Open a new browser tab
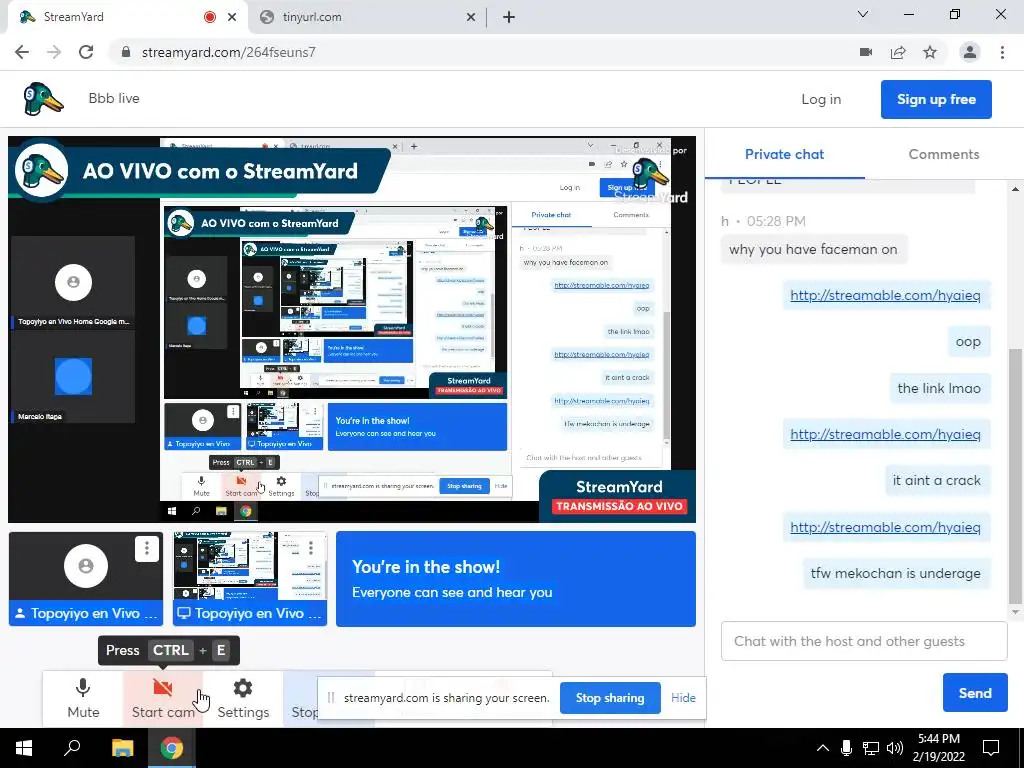Viewport: 1024px width, 768px height. click(509, 17)
